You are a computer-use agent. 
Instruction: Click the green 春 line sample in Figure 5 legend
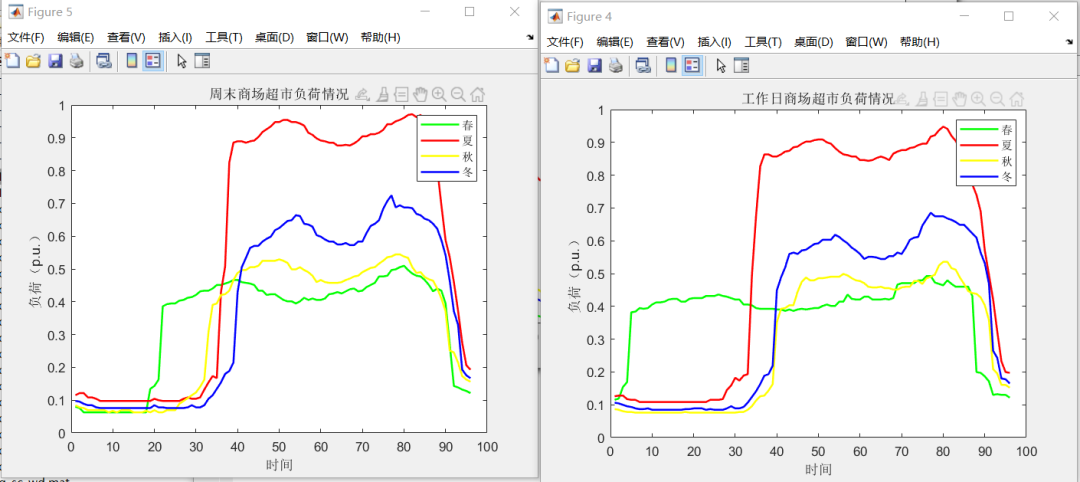point(442,125)
